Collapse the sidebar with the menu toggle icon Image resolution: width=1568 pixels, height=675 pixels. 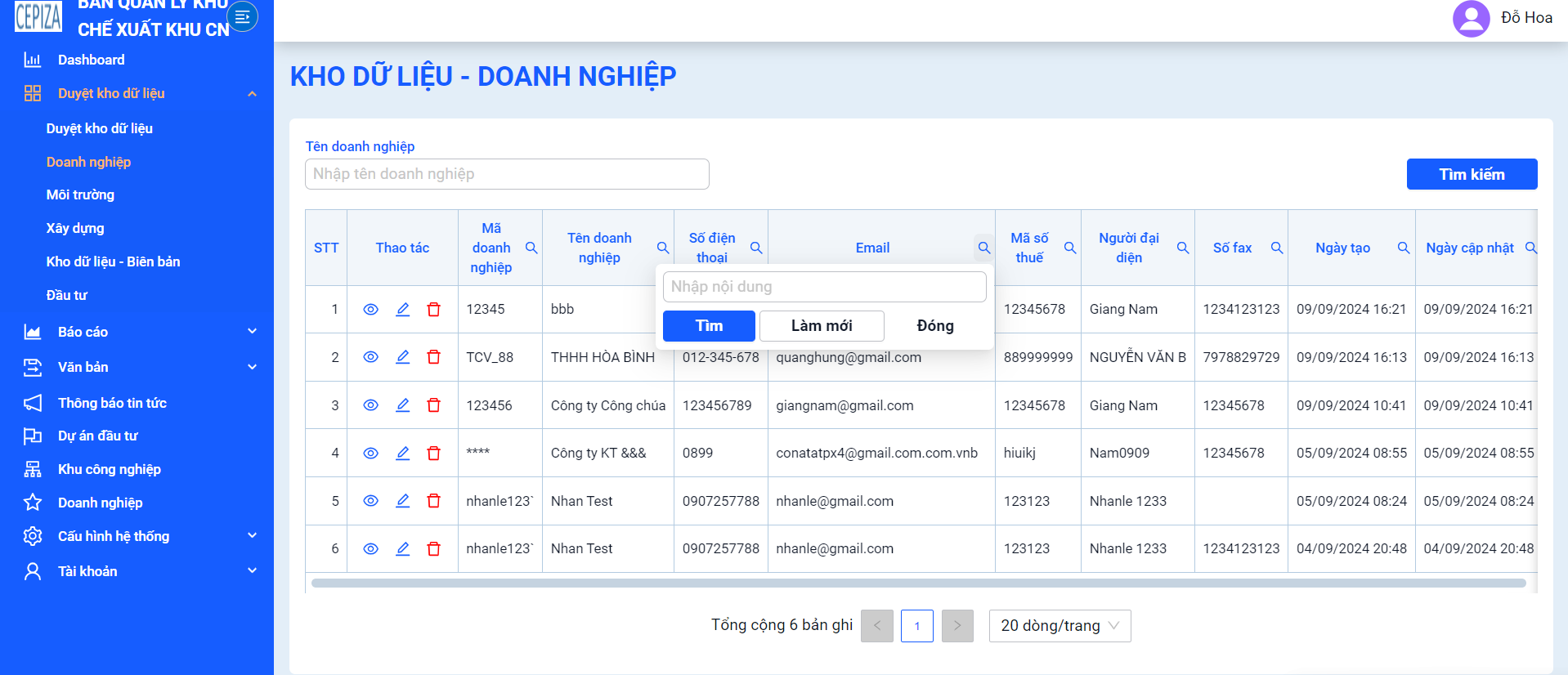(242, 16)
